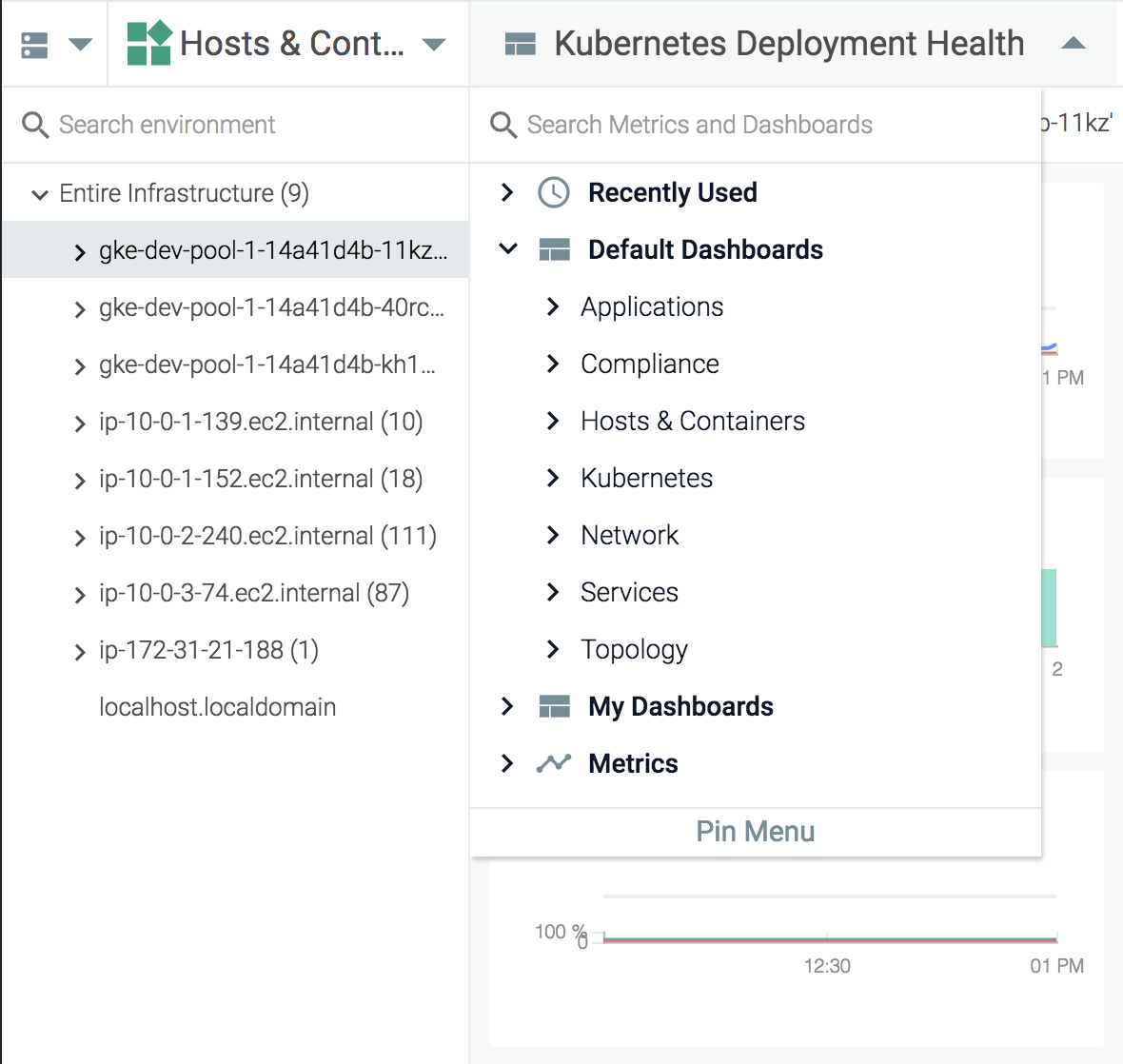Focus the Search environment field
This screenshot has height=1064, width=1123.
point(235,125)
